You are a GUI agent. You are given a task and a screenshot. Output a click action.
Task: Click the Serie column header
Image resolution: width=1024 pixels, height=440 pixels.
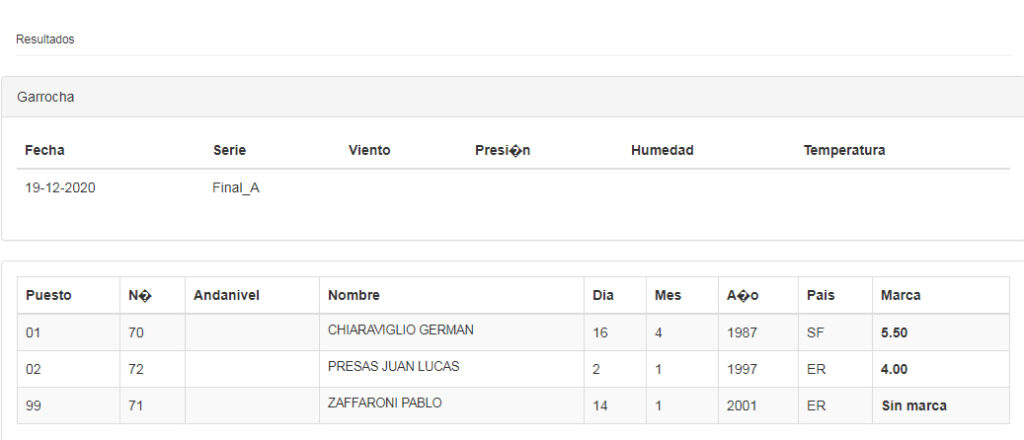(x=229, y=150)
